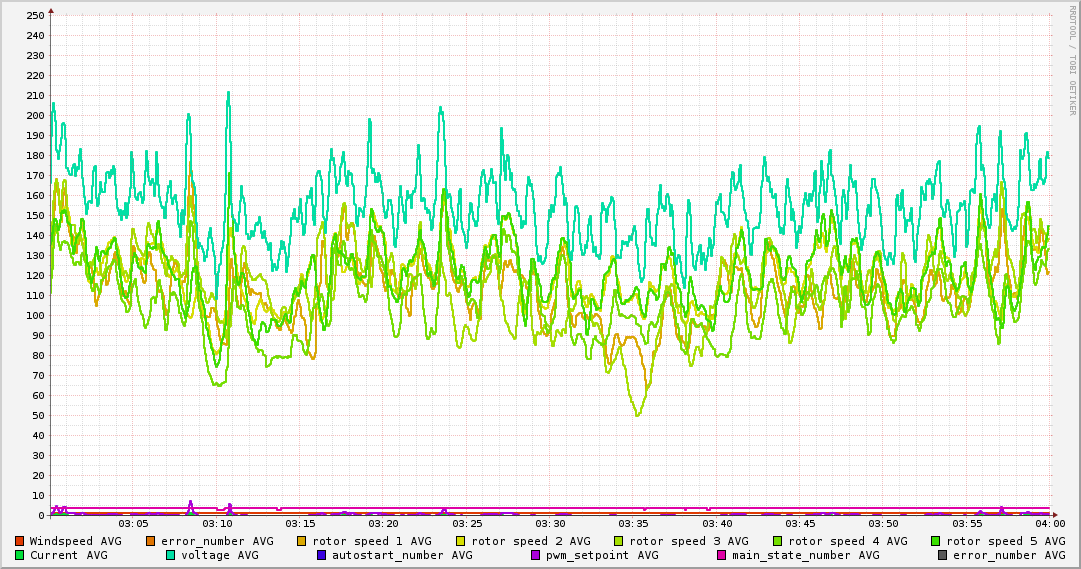Select the rotor speed 4 AVG legend label

pyautogui.click(x=847, y=541)
